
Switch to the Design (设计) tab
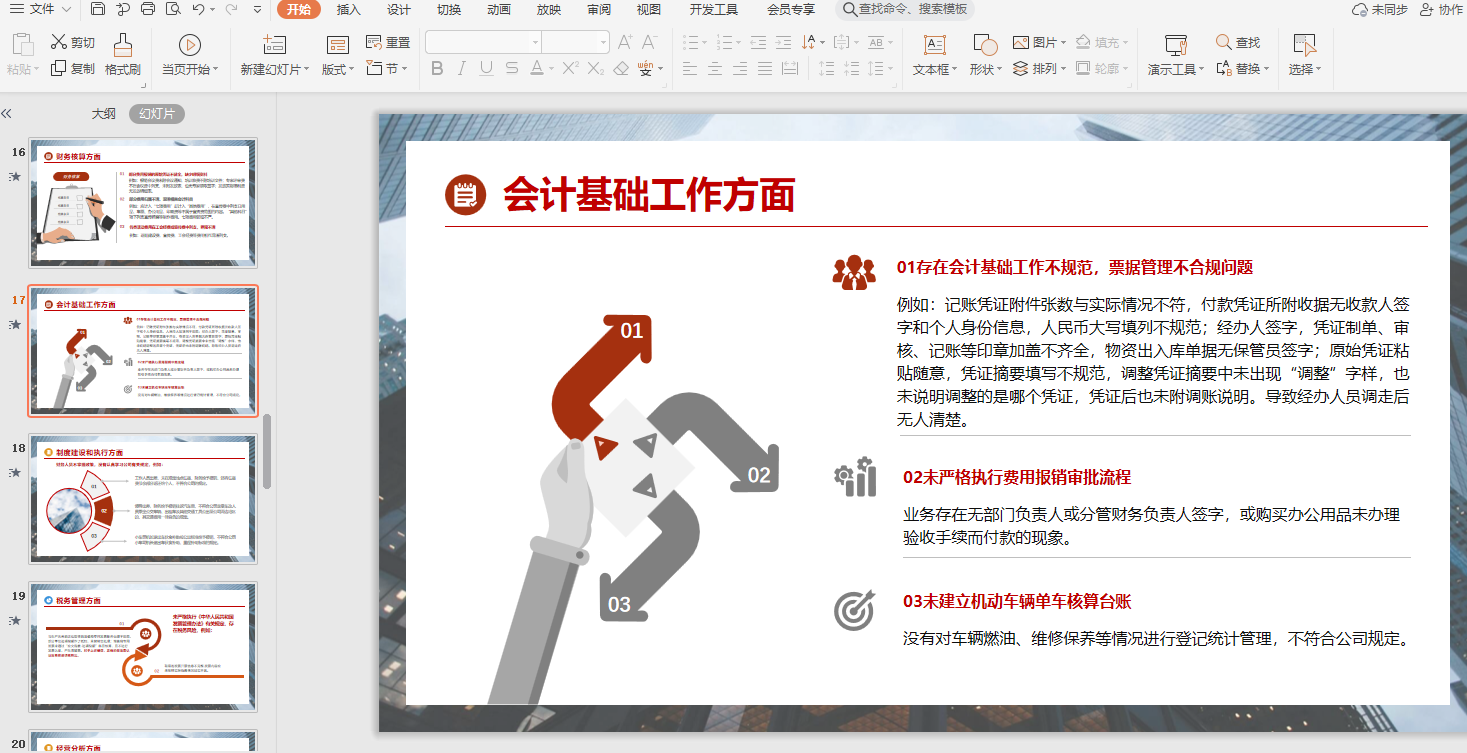[x=399, y=10]
